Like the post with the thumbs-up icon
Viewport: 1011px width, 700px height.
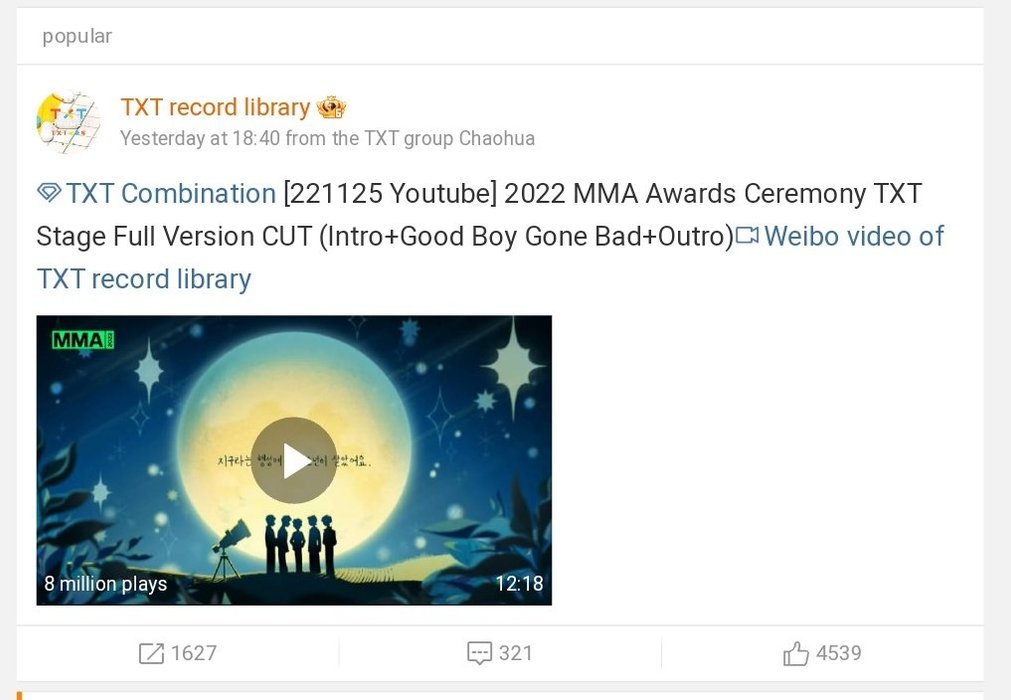pyautogui.click(x=796, y=653)
